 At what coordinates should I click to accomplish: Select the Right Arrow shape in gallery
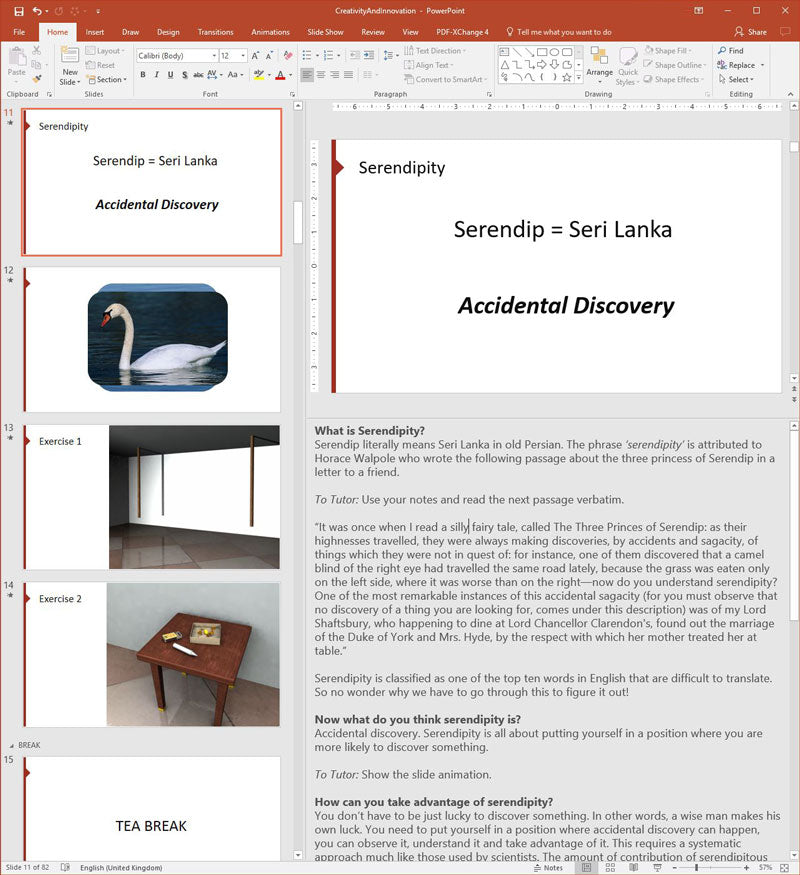(x=541, y=65)
